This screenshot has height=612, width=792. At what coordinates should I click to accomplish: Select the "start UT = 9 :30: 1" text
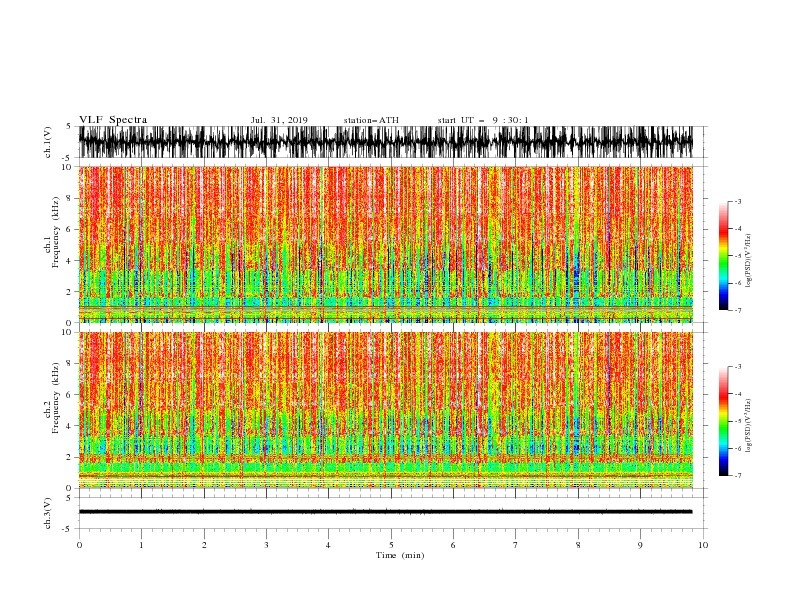pos(483,120)
